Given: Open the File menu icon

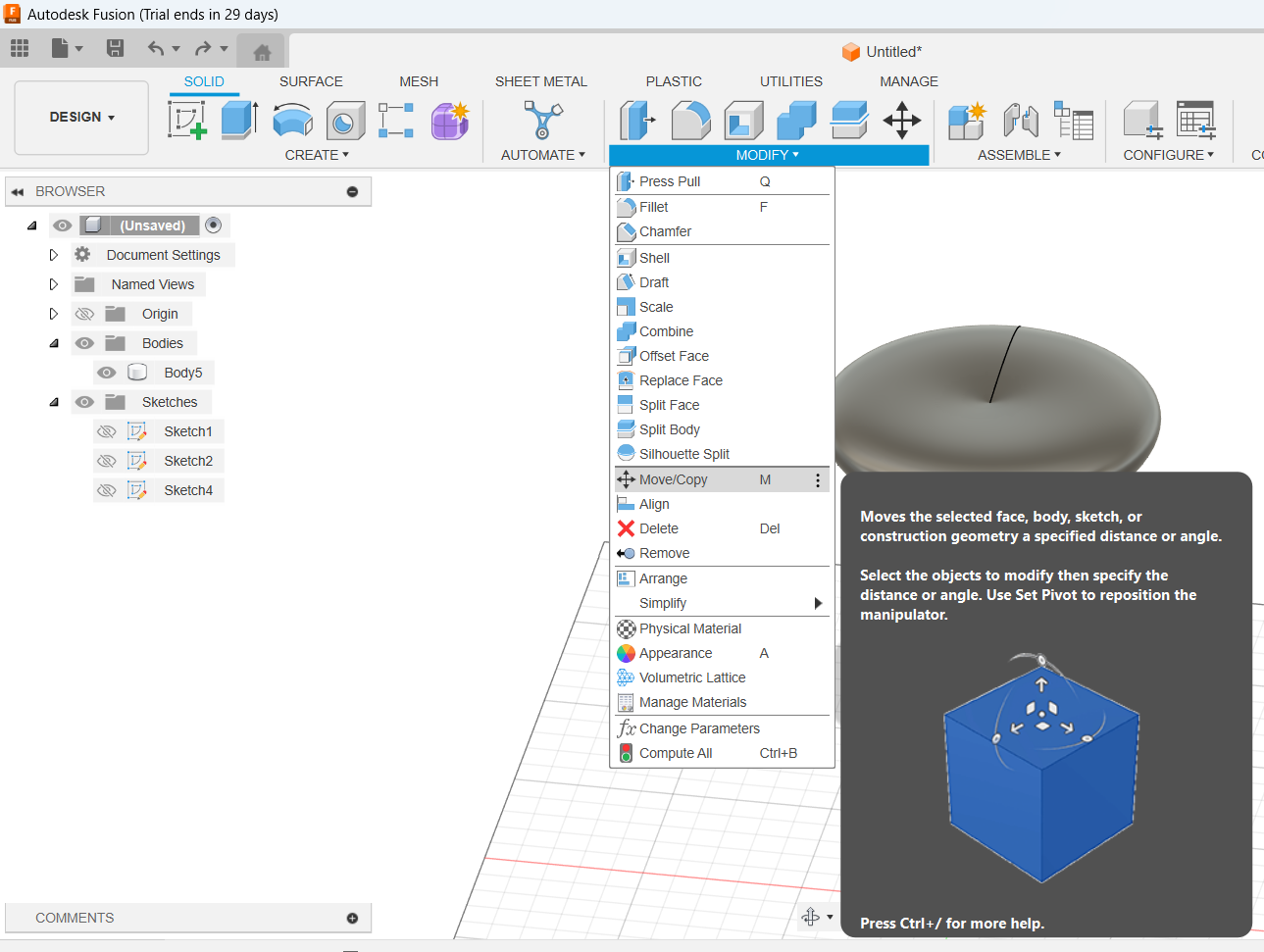Looking at the screenshot, I should tap(67, 48).
